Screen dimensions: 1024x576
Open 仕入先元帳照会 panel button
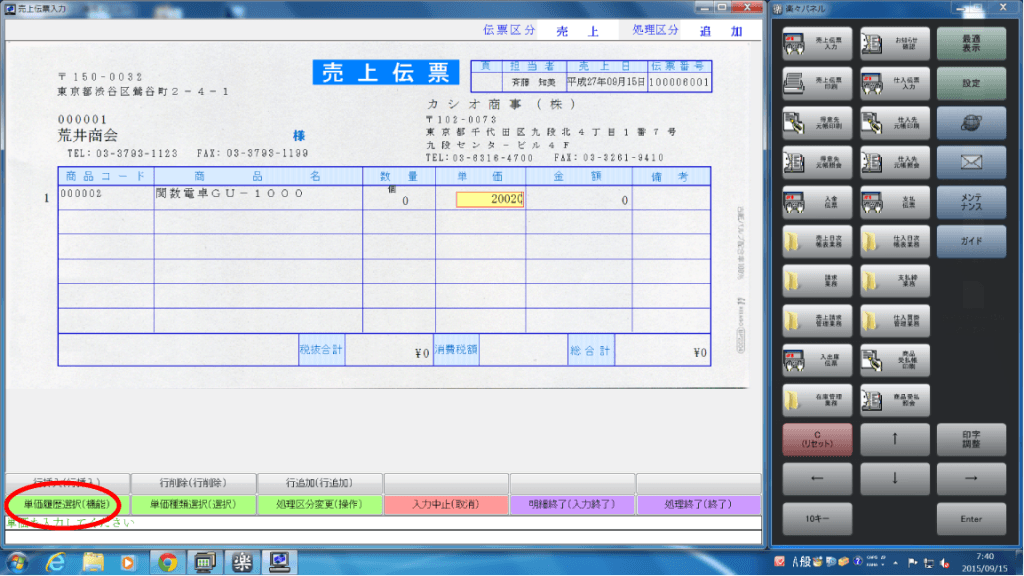click(x=895, y=163)
